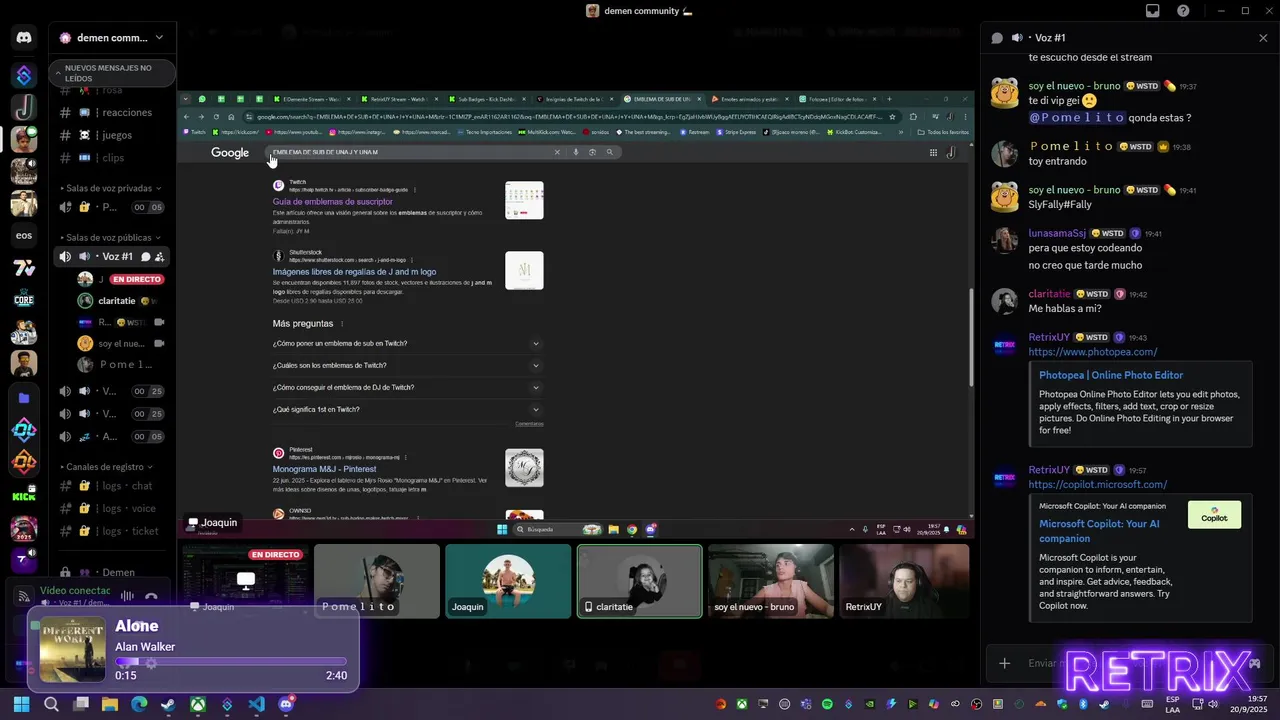Collapse 'Salas de voz públicas' category

pyautogui.click(x=108, y=238)
